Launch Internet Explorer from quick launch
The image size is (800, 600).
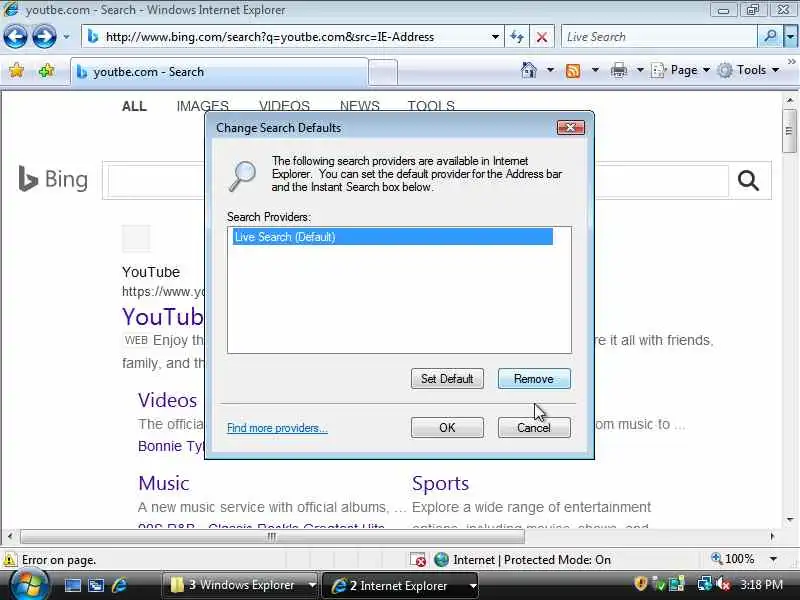119,585
